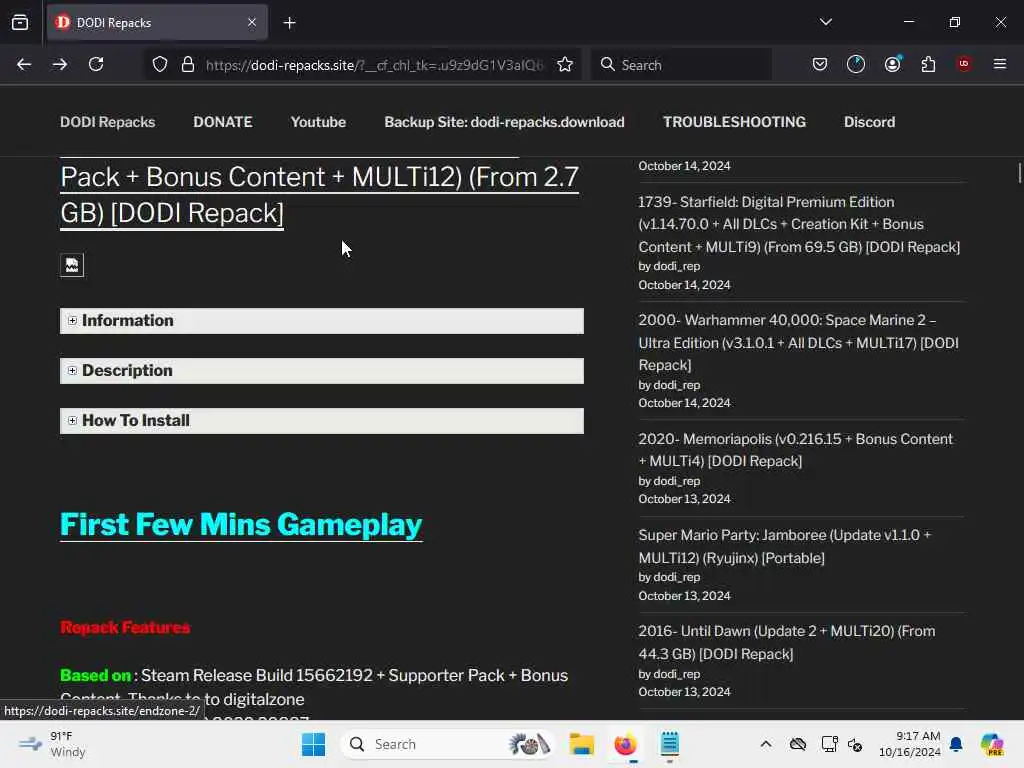Open the Extensions puzzle icon
The height and width of the screenshot is (768, 1024).
pos(928,64)
